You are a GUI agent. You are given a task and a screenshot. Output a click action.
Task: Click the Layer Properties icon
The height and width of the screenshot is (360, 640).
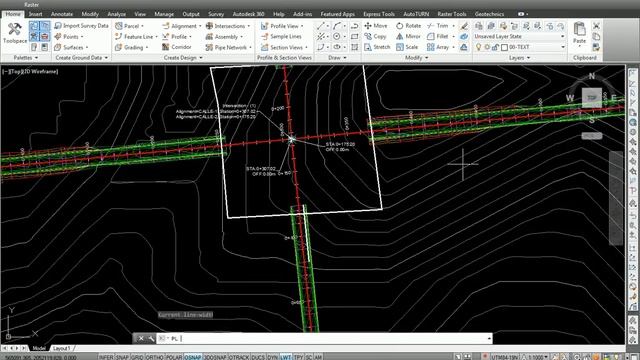click(x=479, y=26)
